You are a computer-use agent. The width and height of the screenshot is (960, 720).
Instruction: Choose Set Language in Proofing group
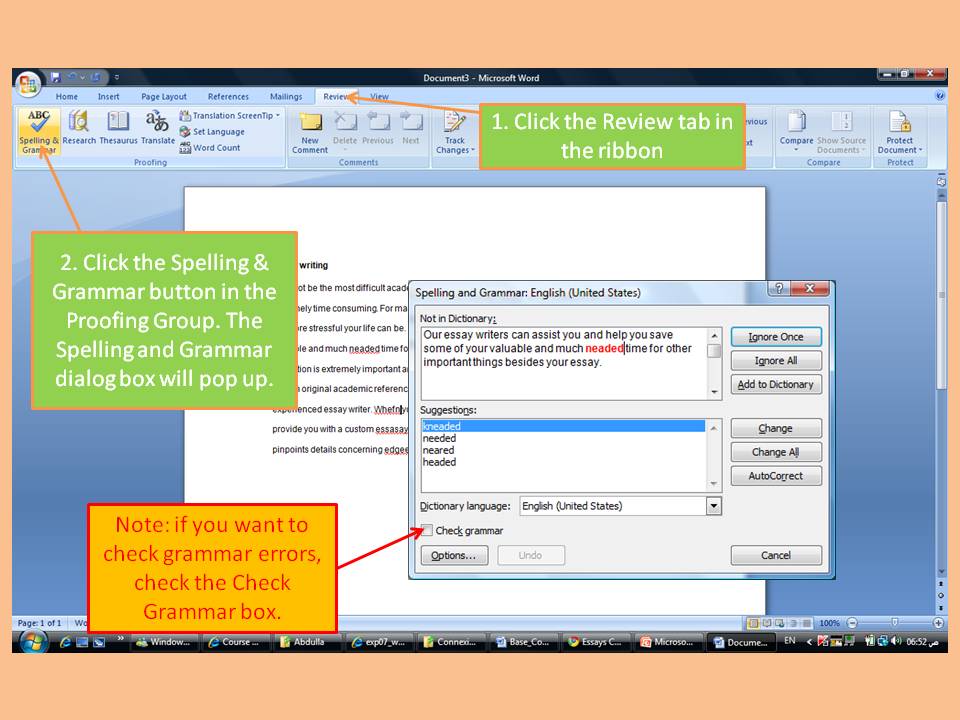coord(212,132)
